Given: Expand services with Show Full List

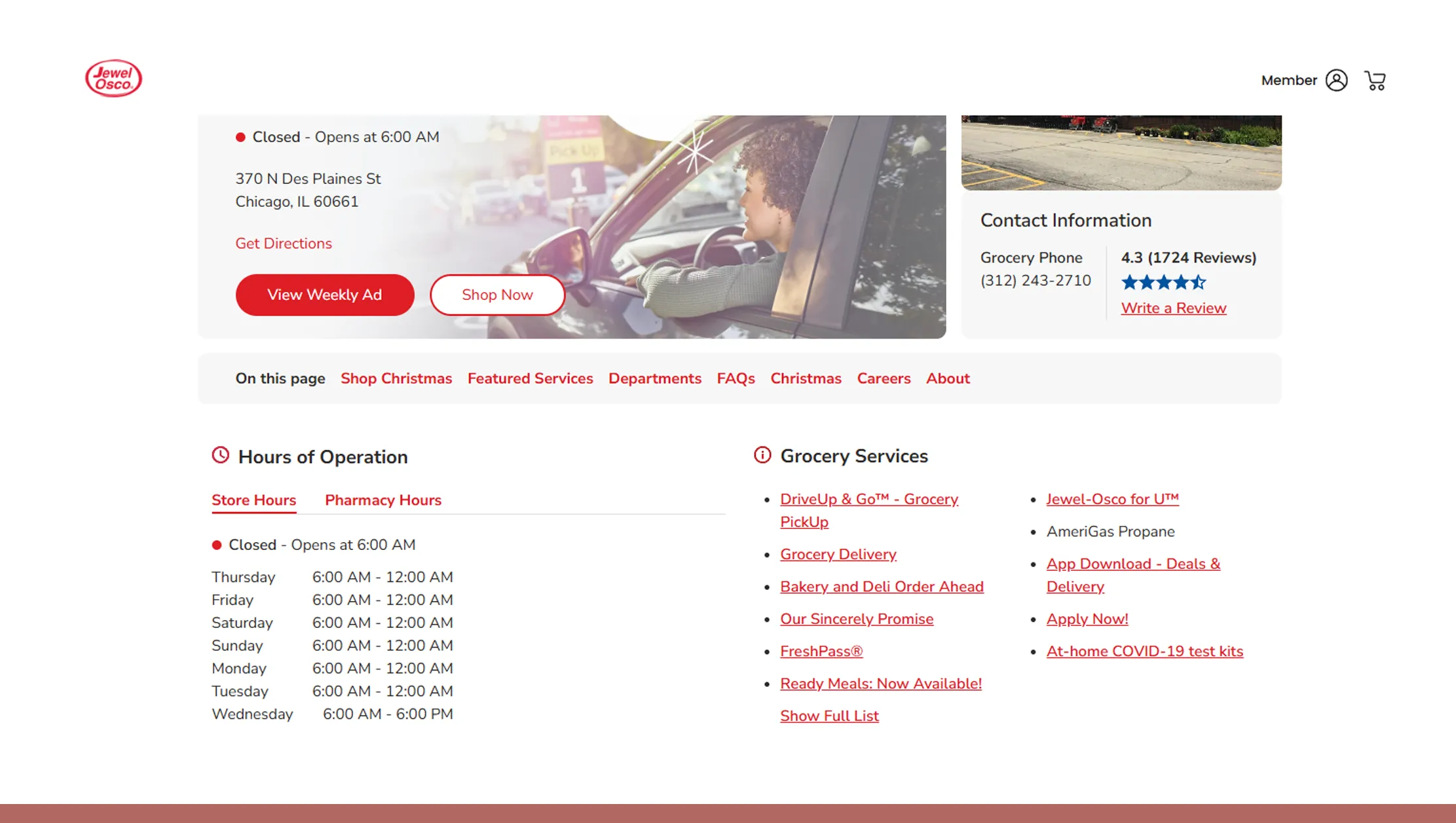Looking at the screenshot, I should pyautogui.click(x=829, y=716).
